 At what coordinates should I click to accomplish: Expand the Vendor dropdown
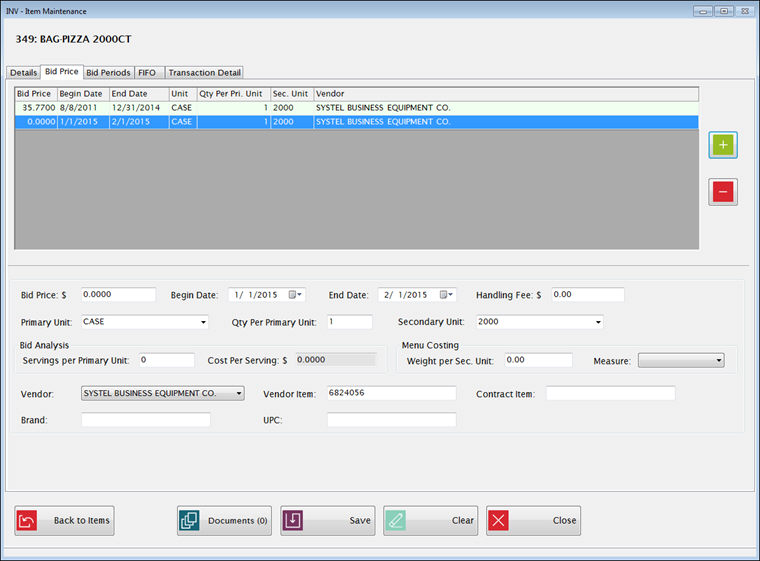pyautogui.click(x=239, y=394)
